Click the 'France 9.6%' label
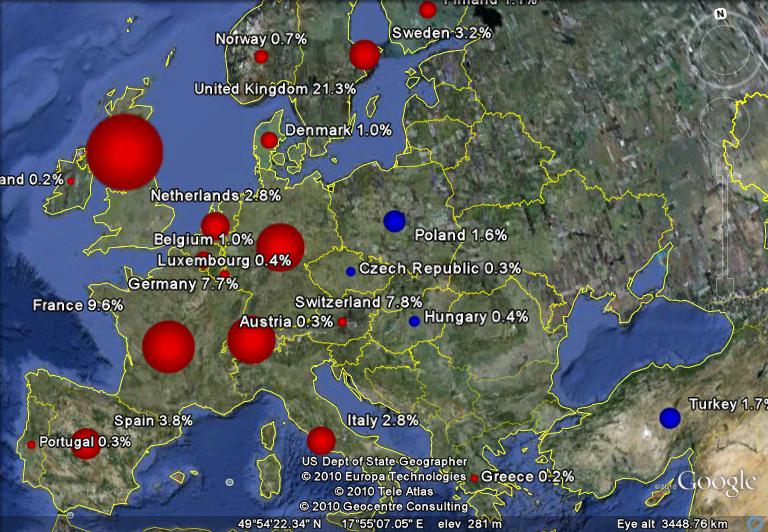 [78, 305]
